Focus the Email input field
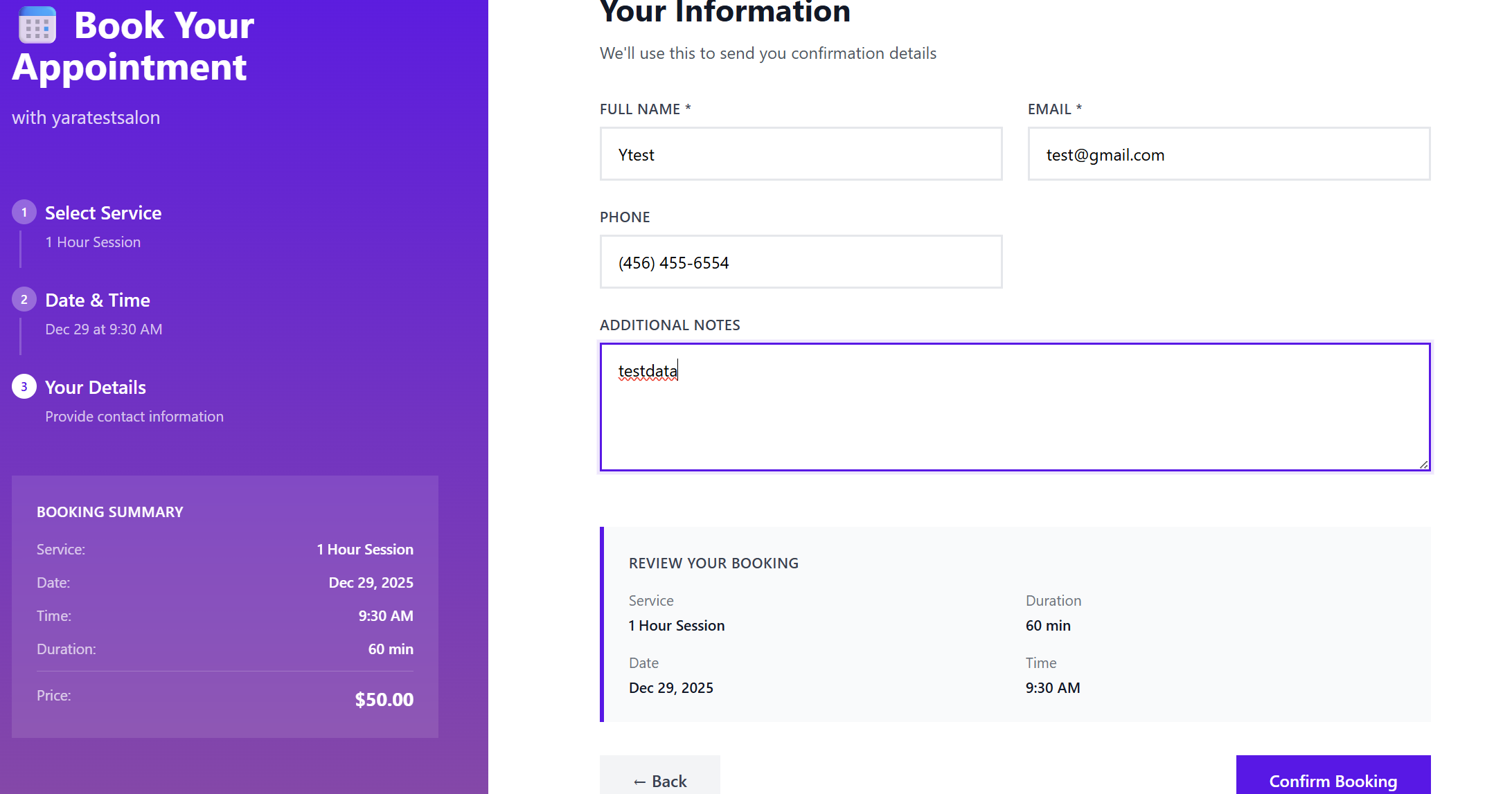The image size is (1512, 794). 1228,154
